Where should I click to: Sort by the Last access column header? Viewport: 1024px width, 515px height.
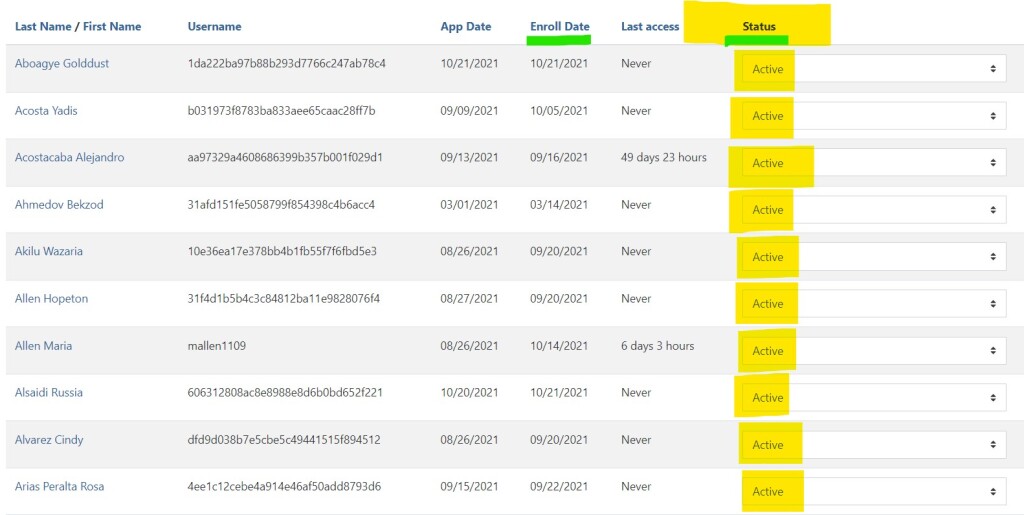649,27
